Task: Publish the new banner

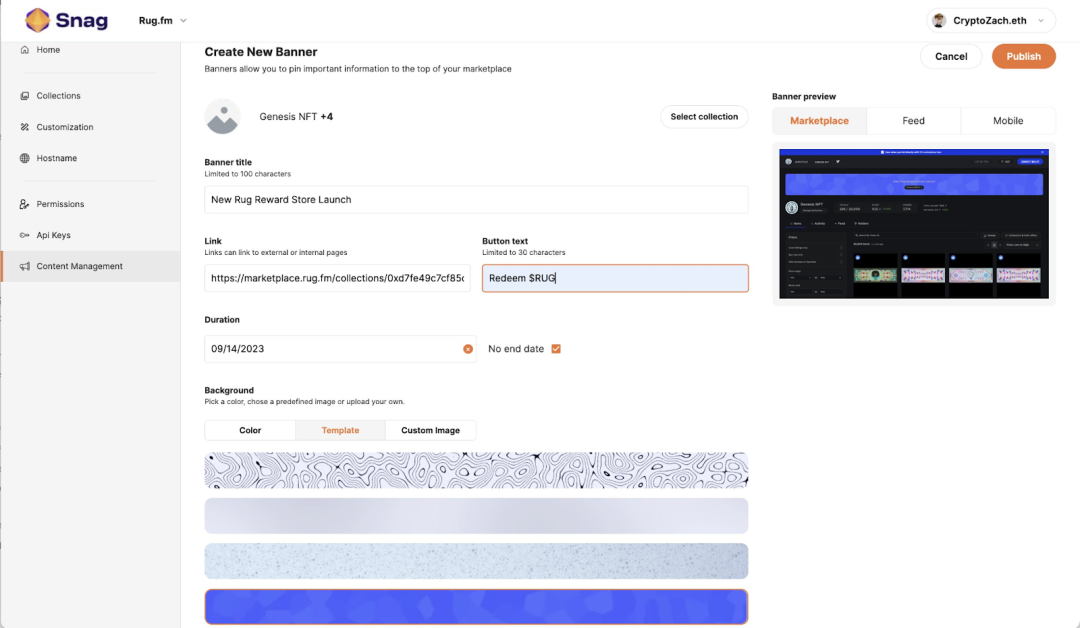Action: tap(1024, 56)
